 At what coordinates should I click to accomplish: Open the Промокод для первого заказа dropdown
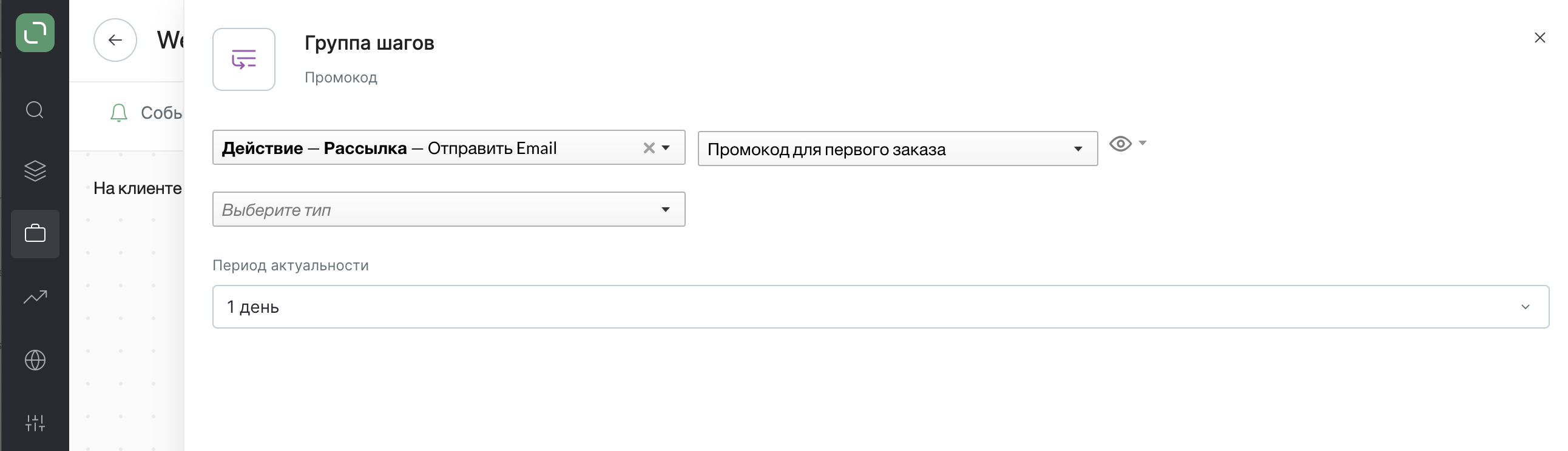(x=897, y=149)
